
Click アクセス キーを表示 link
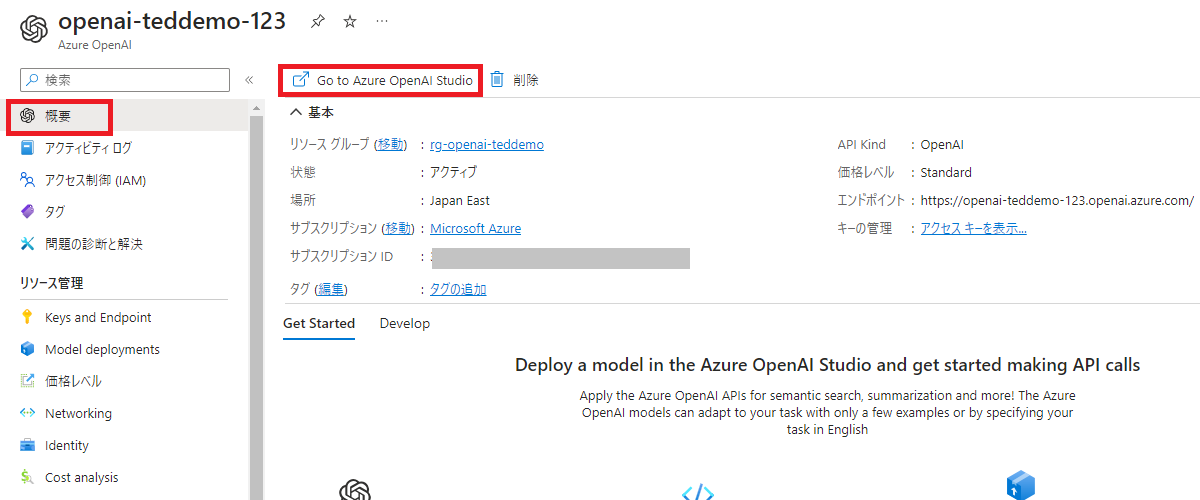point(973,228)
